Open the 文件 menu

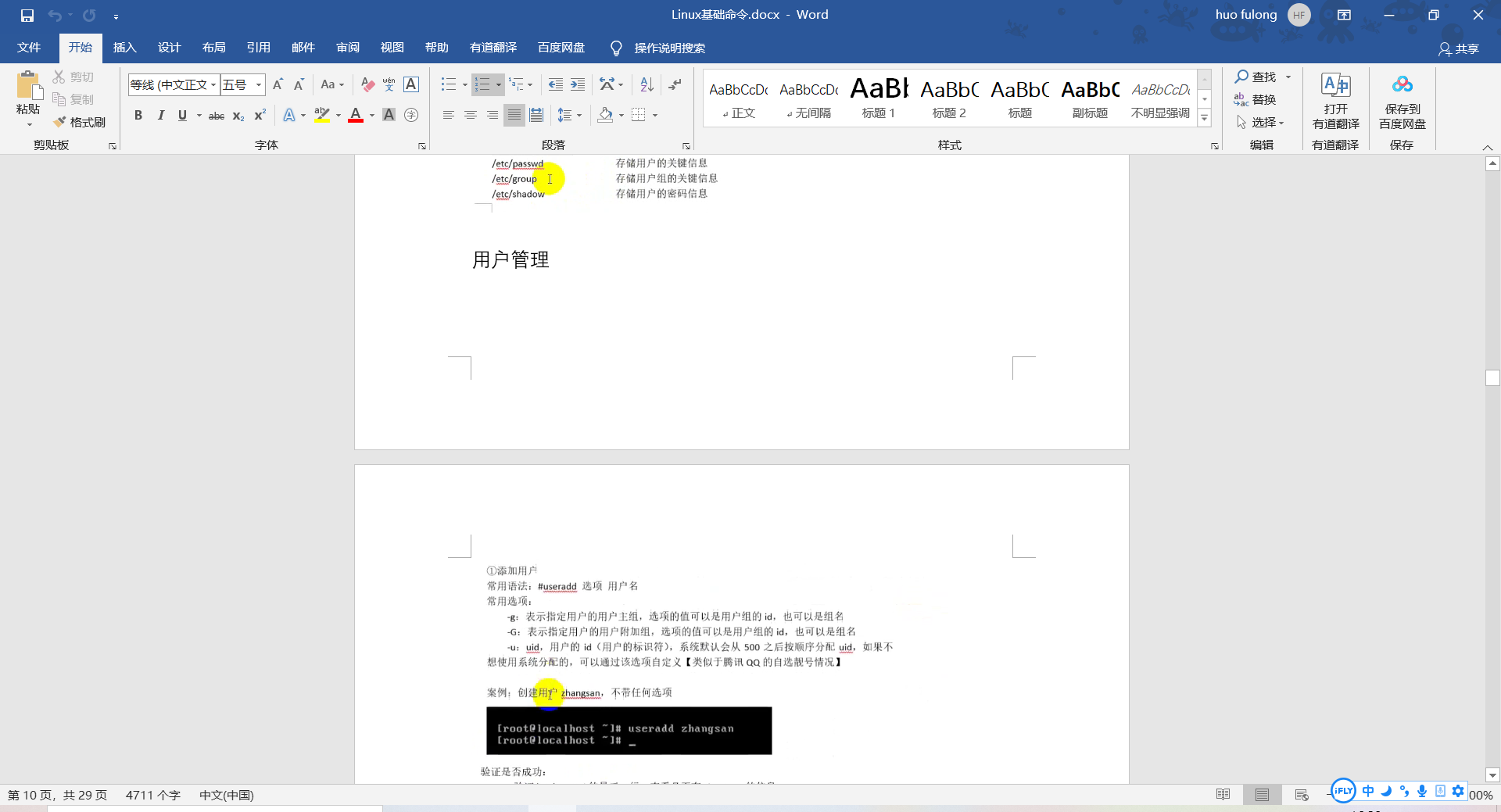point(28,47)
